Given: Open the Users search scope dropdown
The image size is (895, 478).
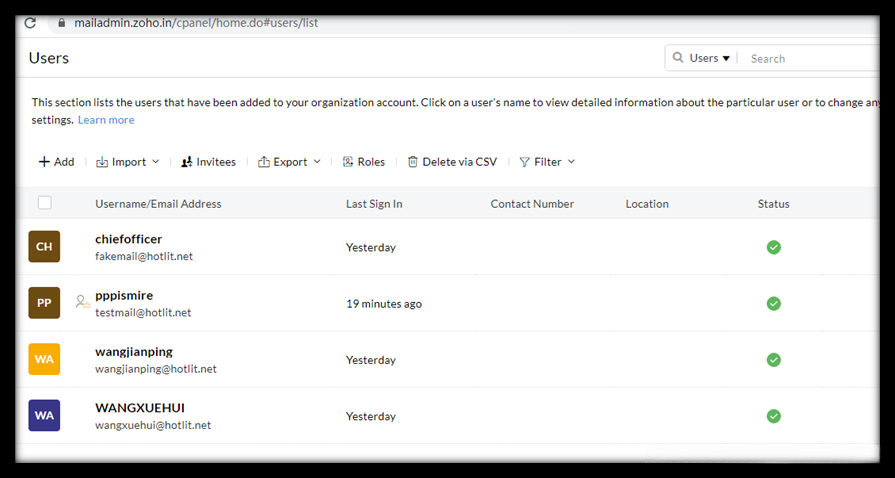Looking at the screenshot, I should [x=710, y=58].
